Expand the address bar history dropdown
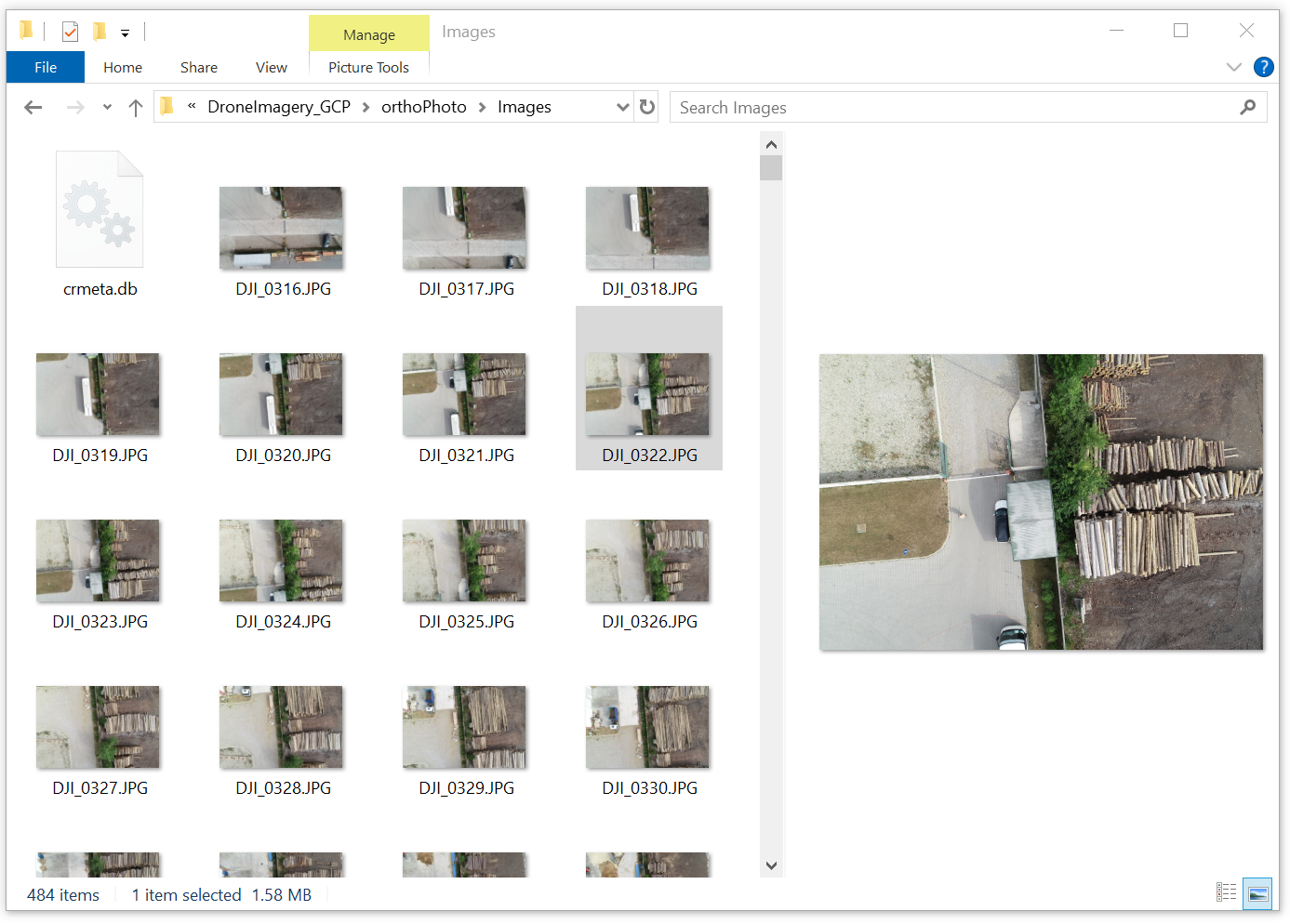Viewport: 1290px width, 924px height. (x=623, y=107)
